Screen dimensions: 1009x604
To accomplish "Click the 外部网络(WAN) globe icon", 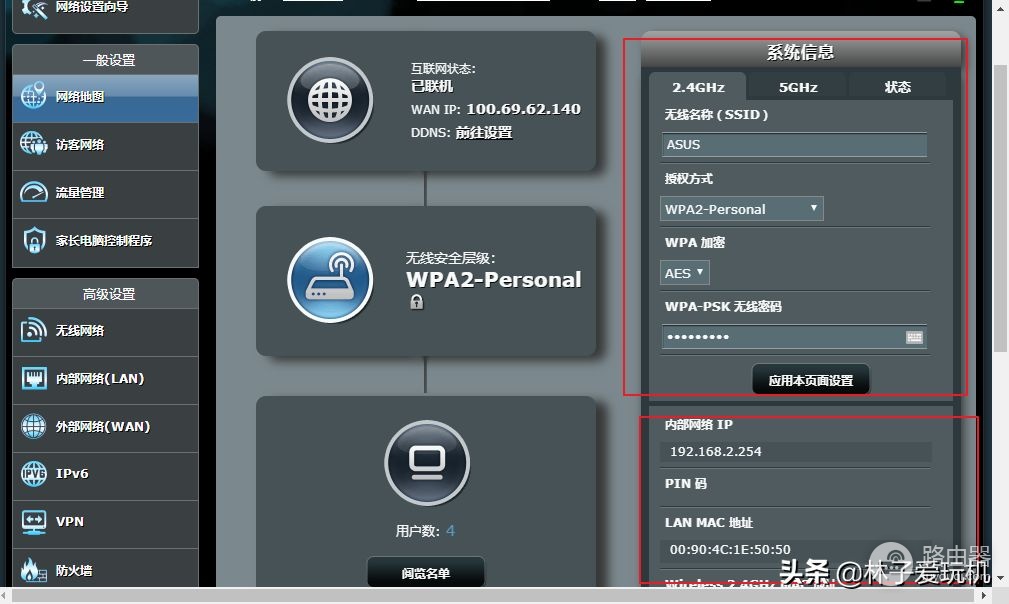I will (x=33, y=426).
